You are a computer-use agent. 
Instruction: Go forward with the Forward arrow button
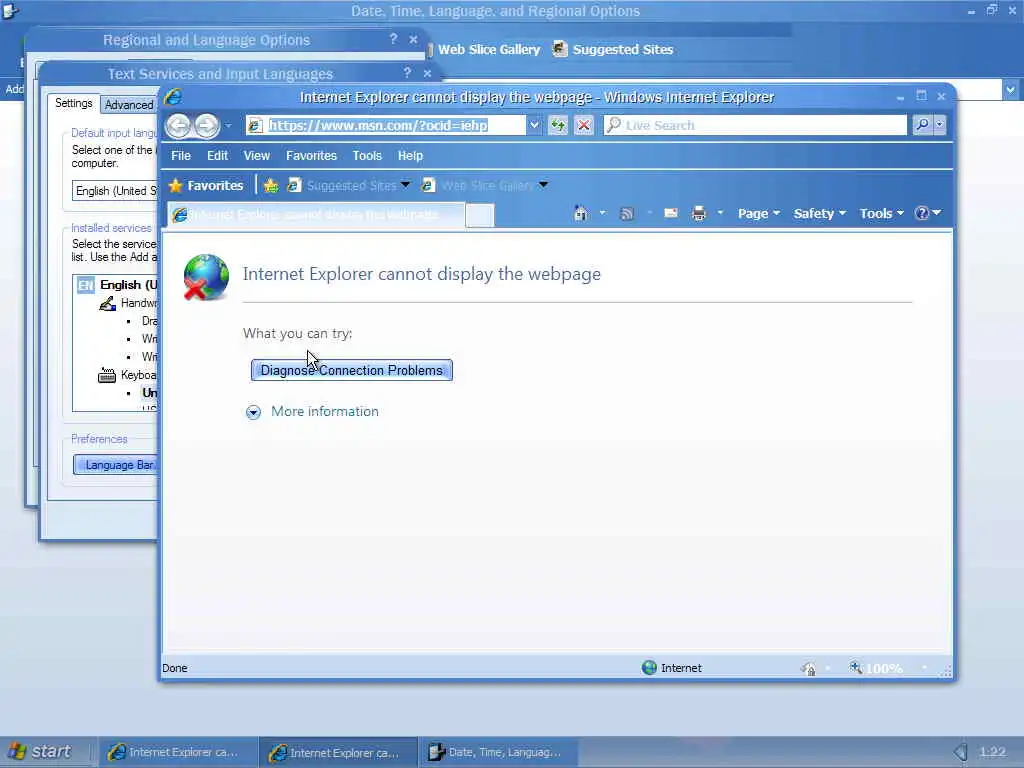point(206,125)
